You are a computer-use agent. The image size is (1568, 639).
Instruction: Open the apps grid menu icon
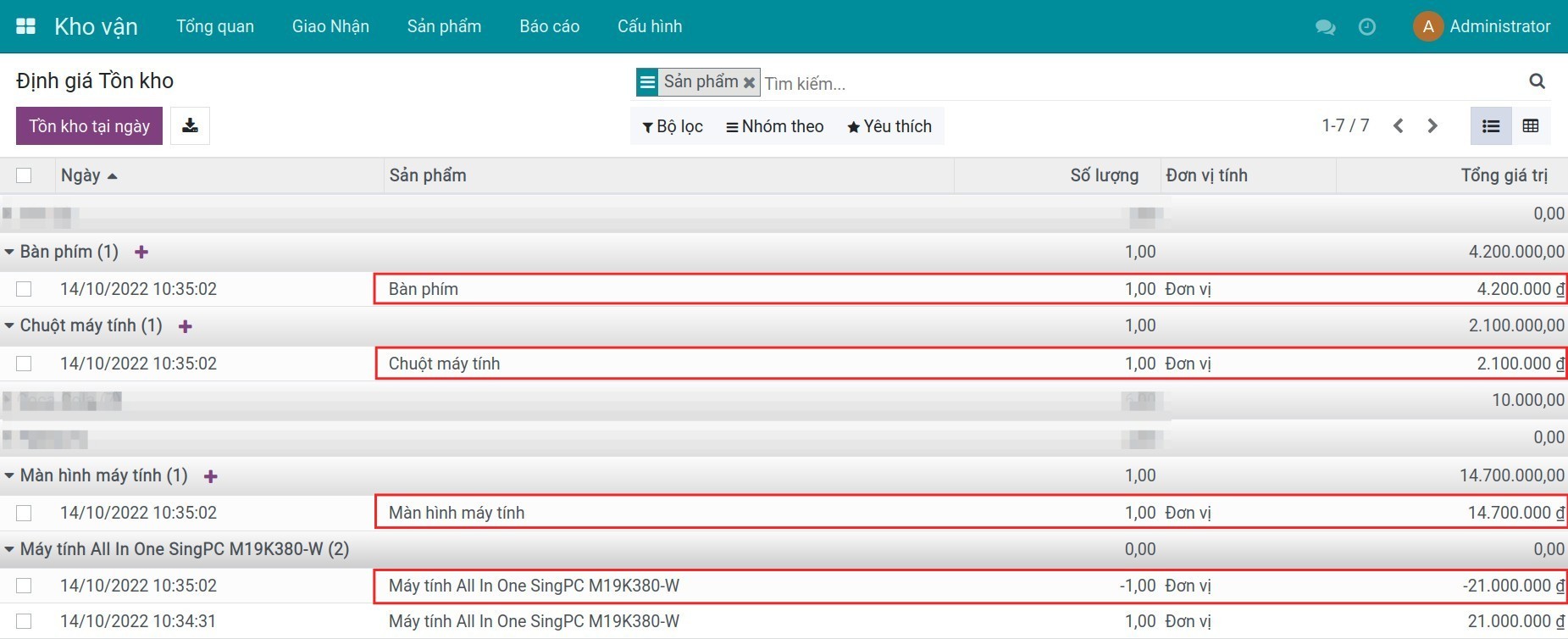pos(25,26)
